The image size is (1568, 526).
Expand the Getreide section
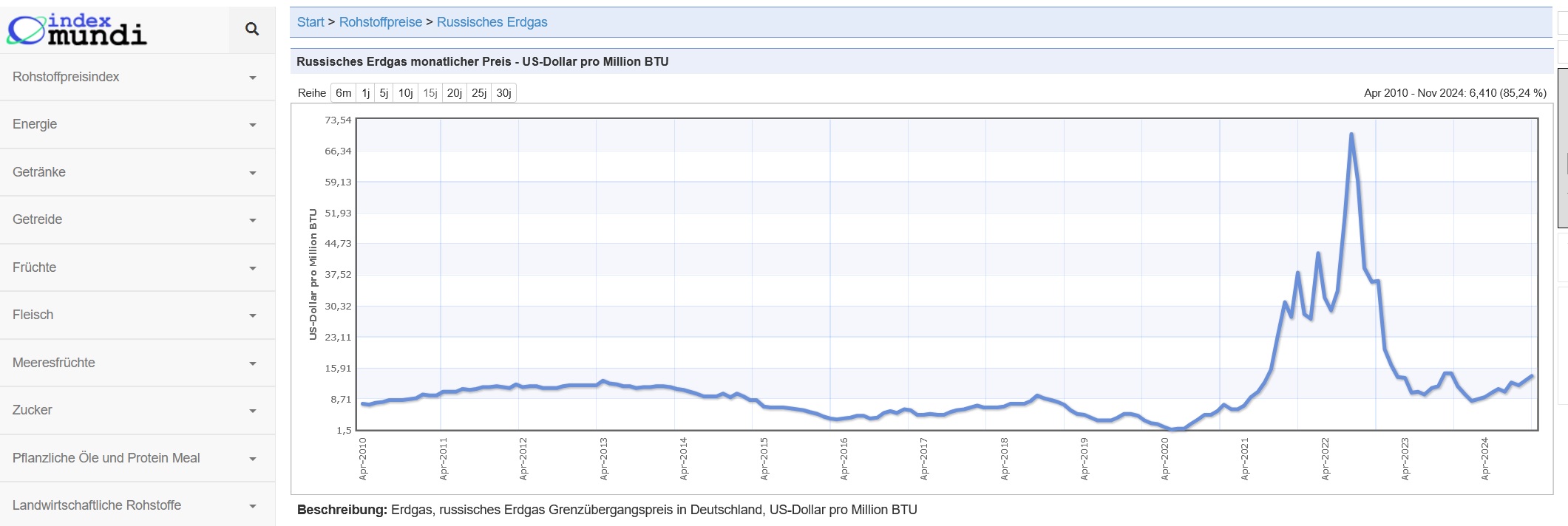click(x=138, y=219)
